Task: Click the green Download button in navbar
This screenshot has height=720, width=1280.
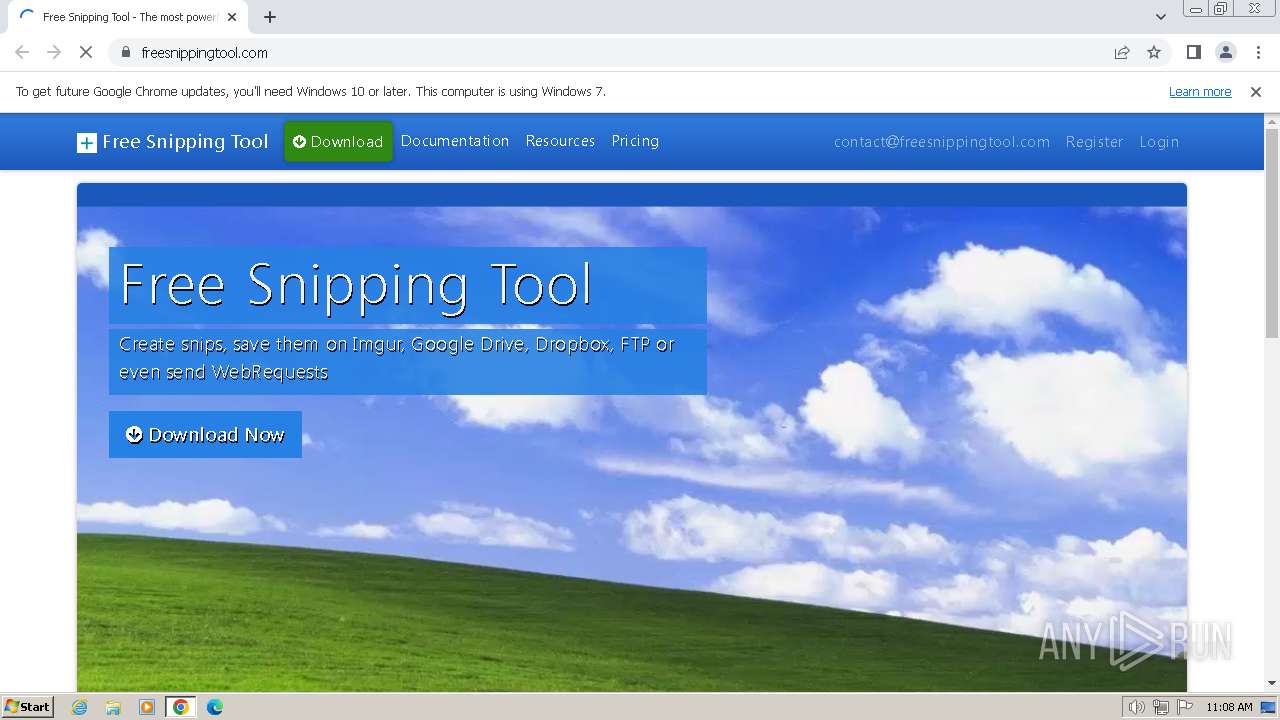Action: (x=338, y=142)
